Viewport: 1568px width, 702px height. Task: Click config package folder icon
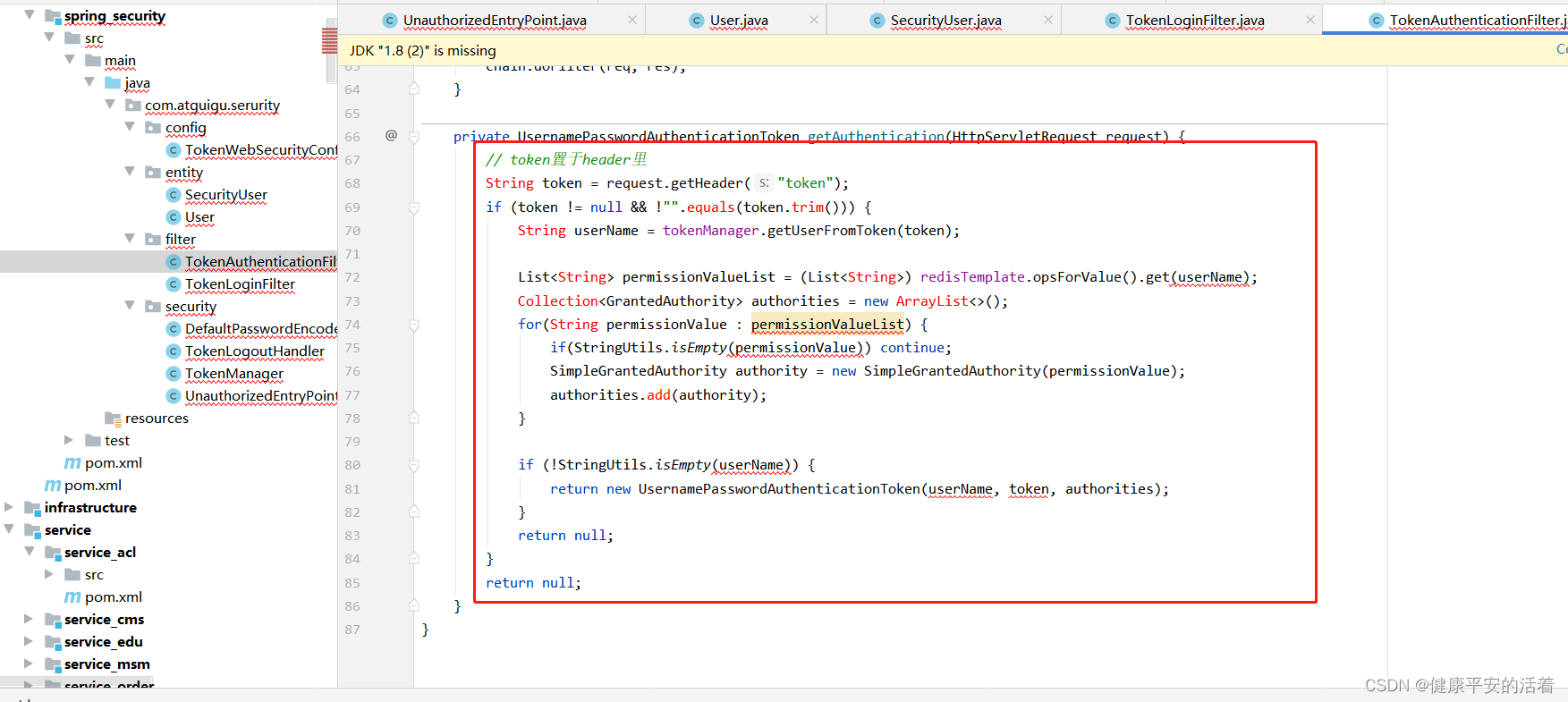[153, 127]
